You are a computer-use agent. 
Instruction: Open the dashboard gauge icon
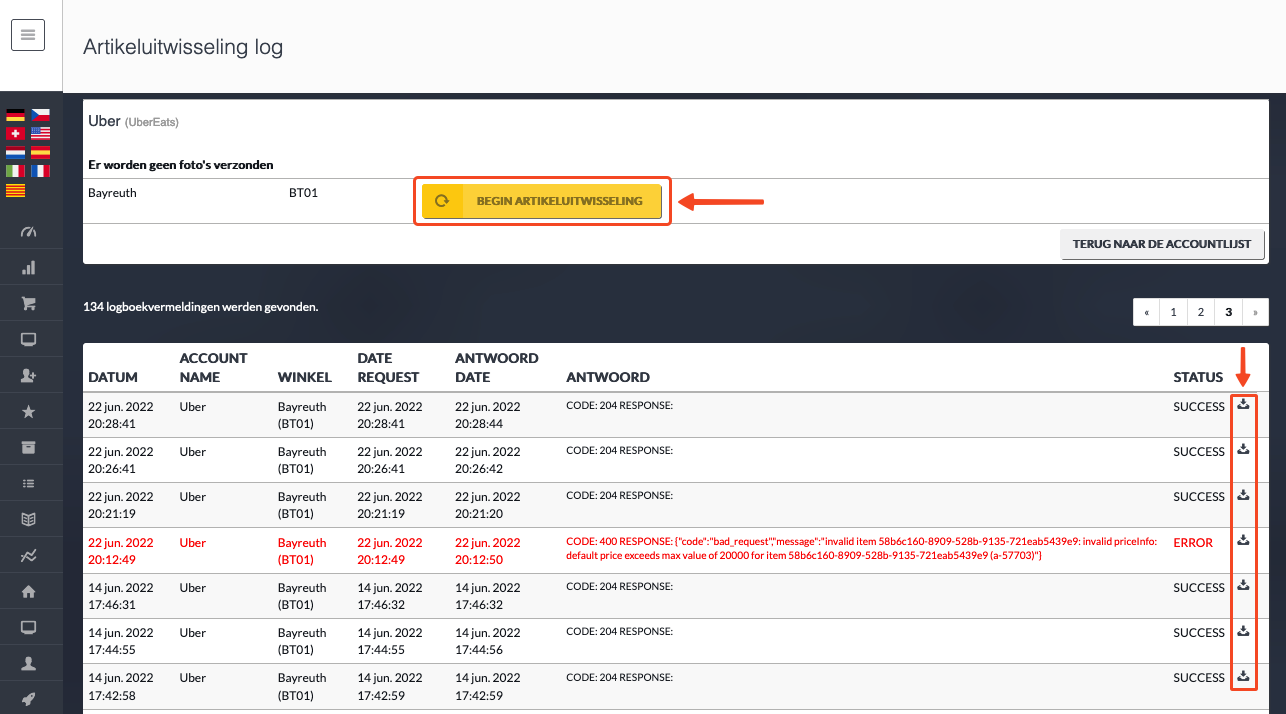tap(28, 231)
